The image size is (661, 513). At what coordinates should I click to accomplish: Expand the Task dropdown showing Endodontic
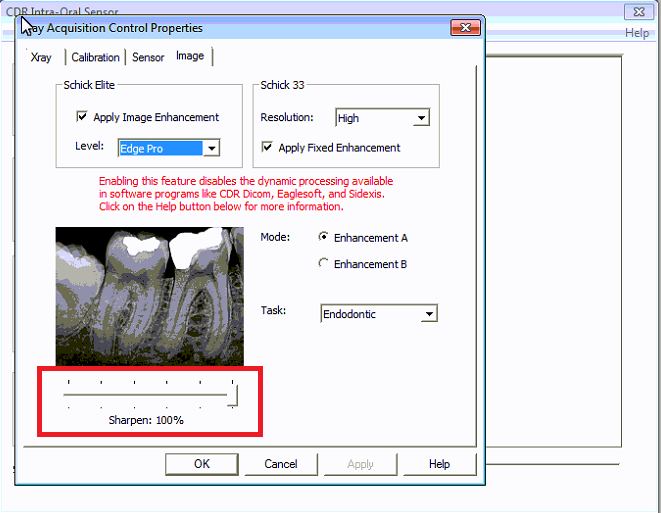[429, 314]
